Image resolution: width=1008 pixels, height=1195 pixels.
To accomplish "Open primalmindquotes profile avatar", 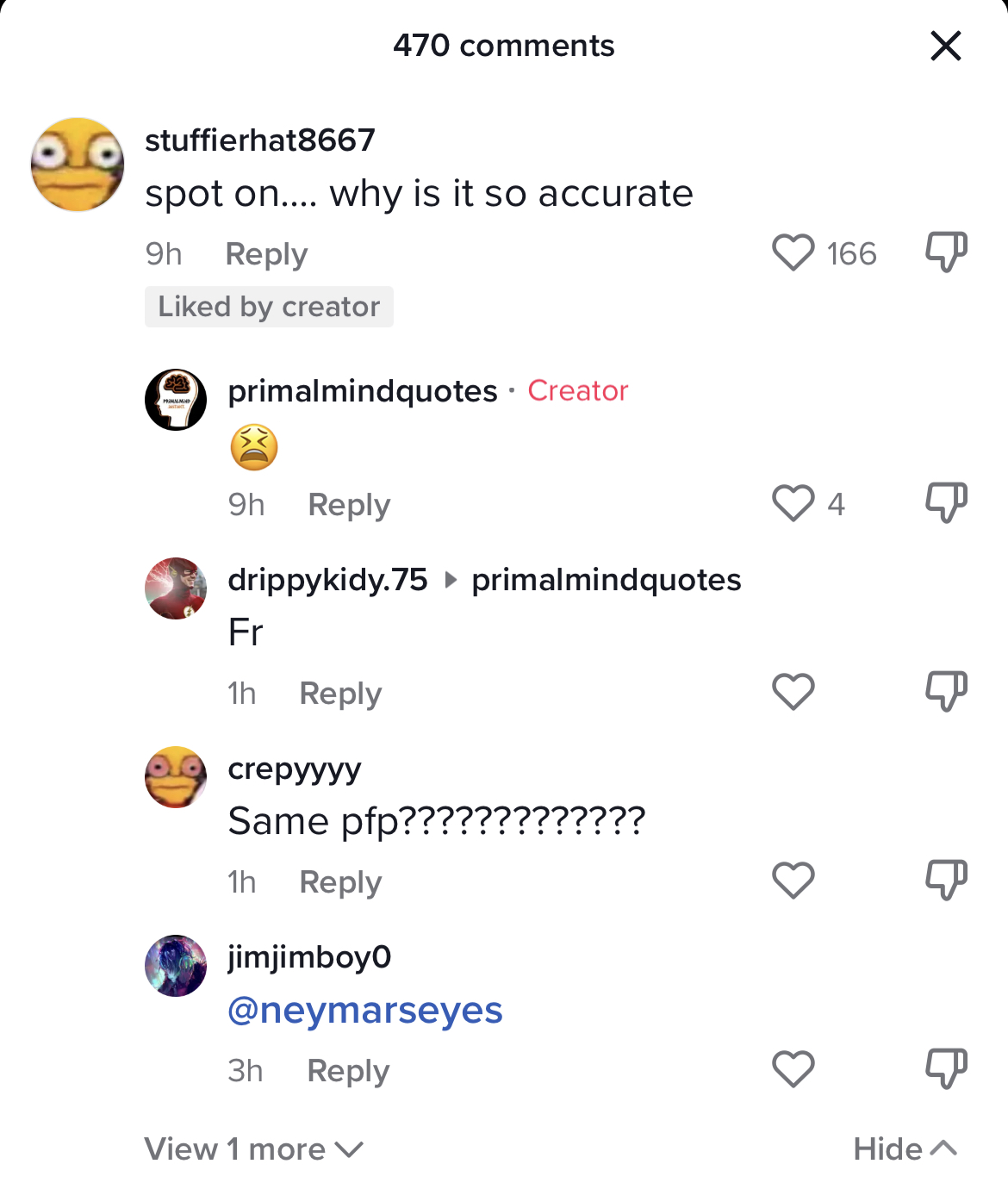I will click(x=176, y=400).
